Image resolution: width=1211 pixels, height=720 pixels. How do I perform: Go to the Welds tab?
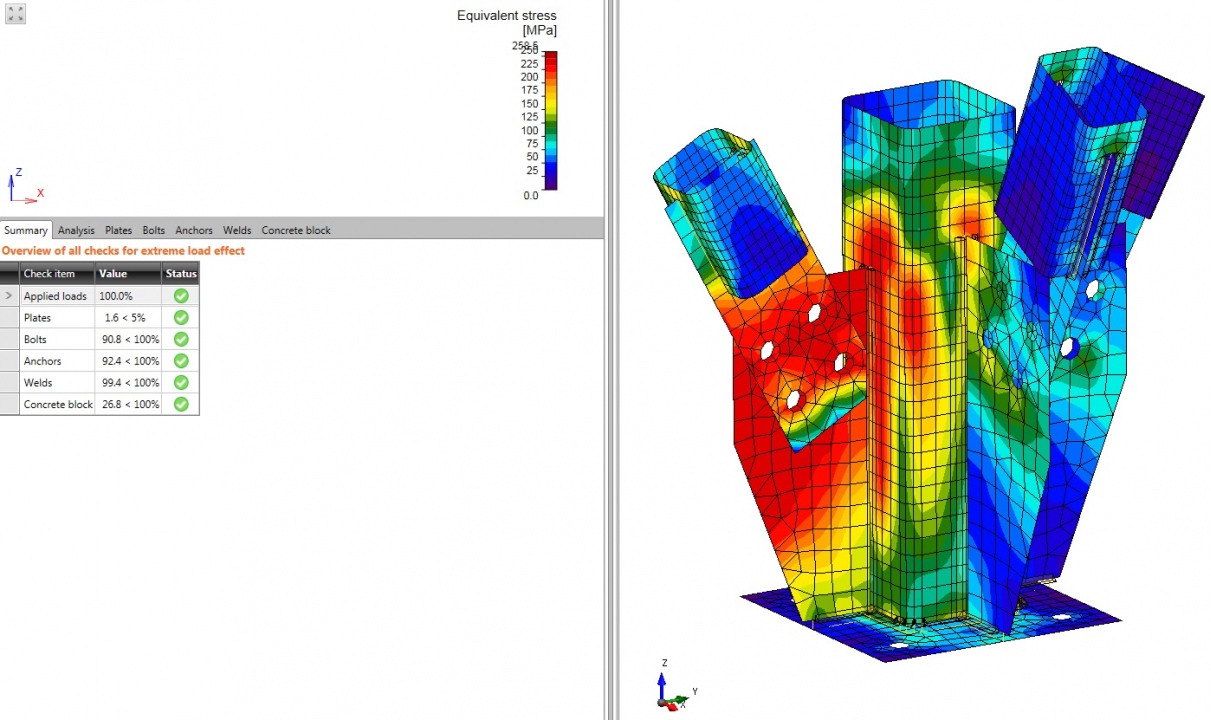pos(237,230)
